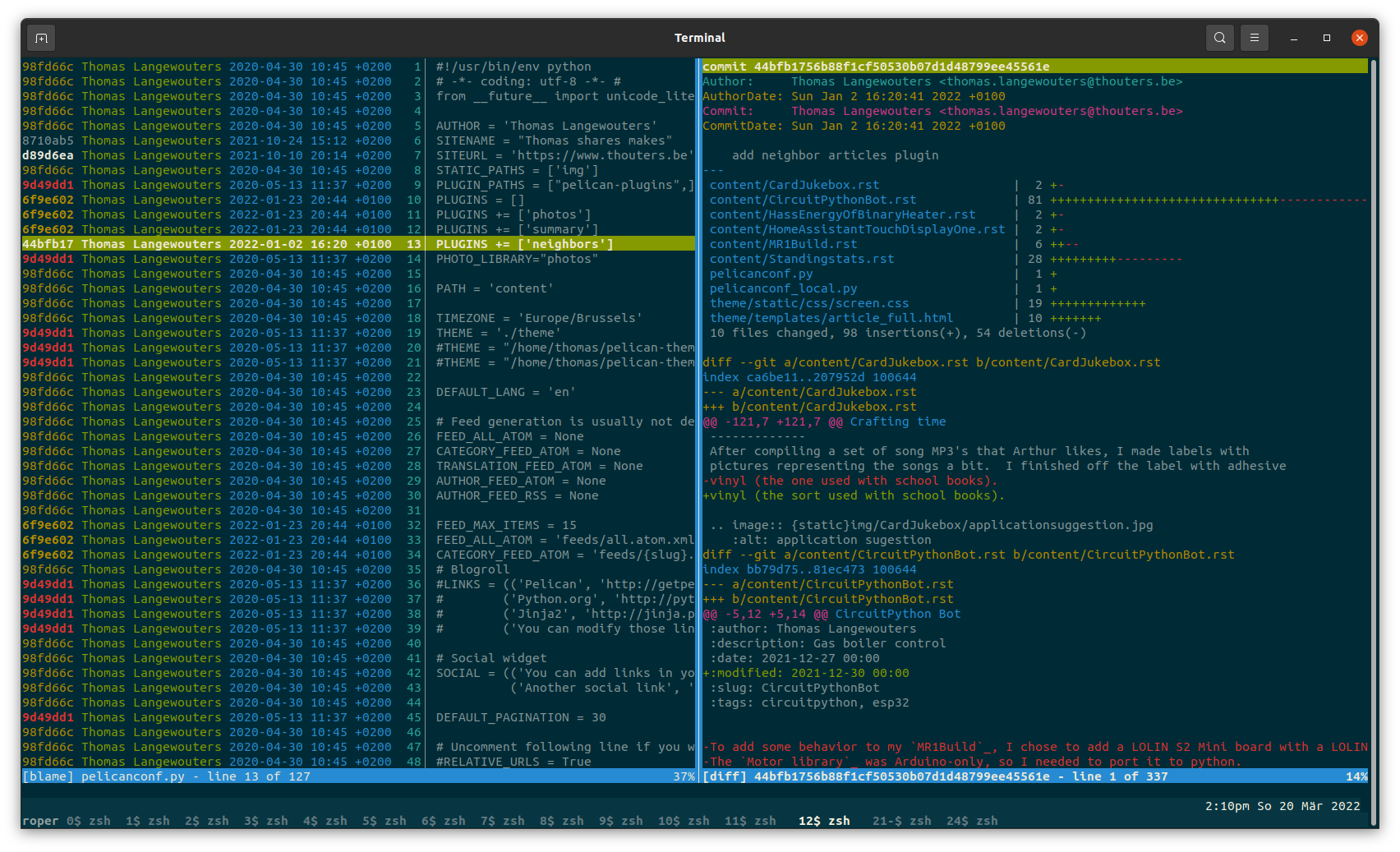Select highlighted blame line 44bfb17
Viewport: 1400px width, 852px height.
(x=358, y=244)
